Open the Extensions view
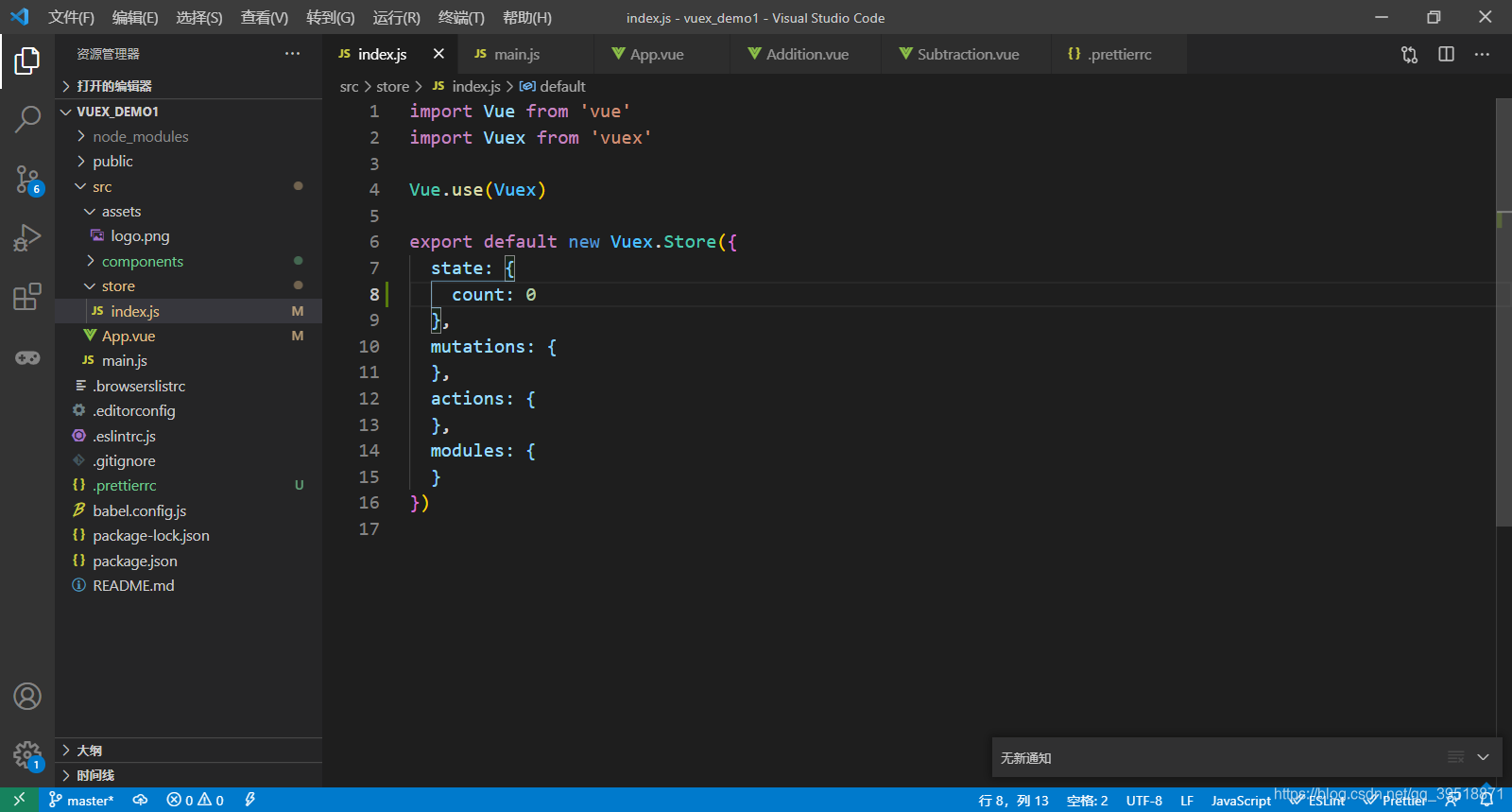The width and height of the screenshot is (1512, 812). tap(27, 297)
